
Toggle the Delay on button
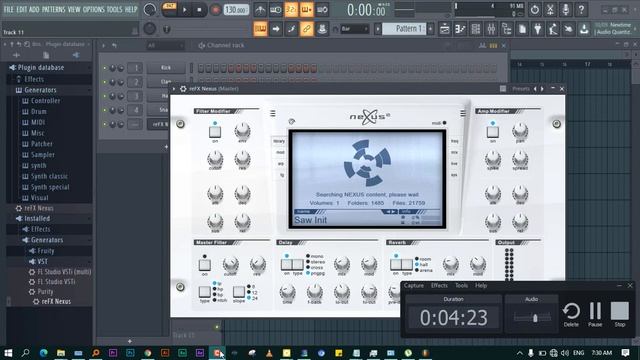287,264
